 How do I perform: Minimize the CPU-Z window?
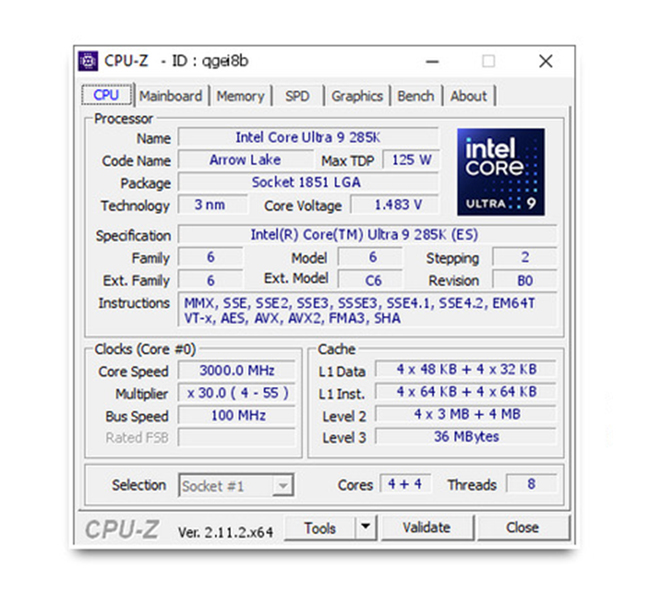(x=432, y=61)
